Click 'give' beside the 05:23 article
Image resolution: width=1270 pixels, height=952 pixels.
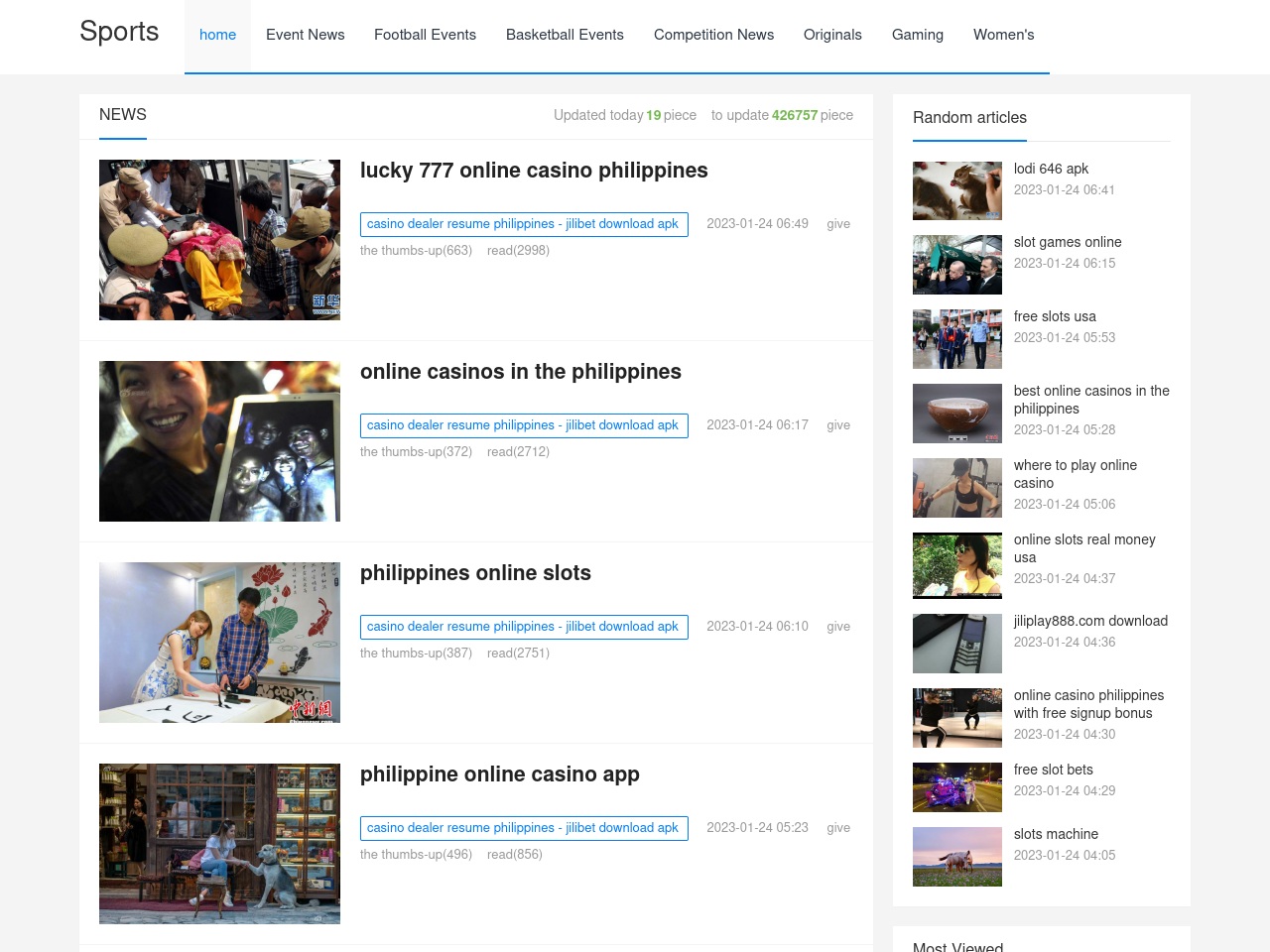tap(838, 828)
